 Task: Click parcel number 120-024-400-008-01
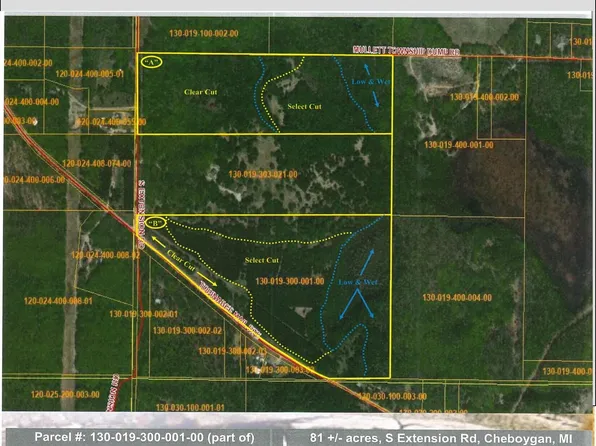pos(58,301)
